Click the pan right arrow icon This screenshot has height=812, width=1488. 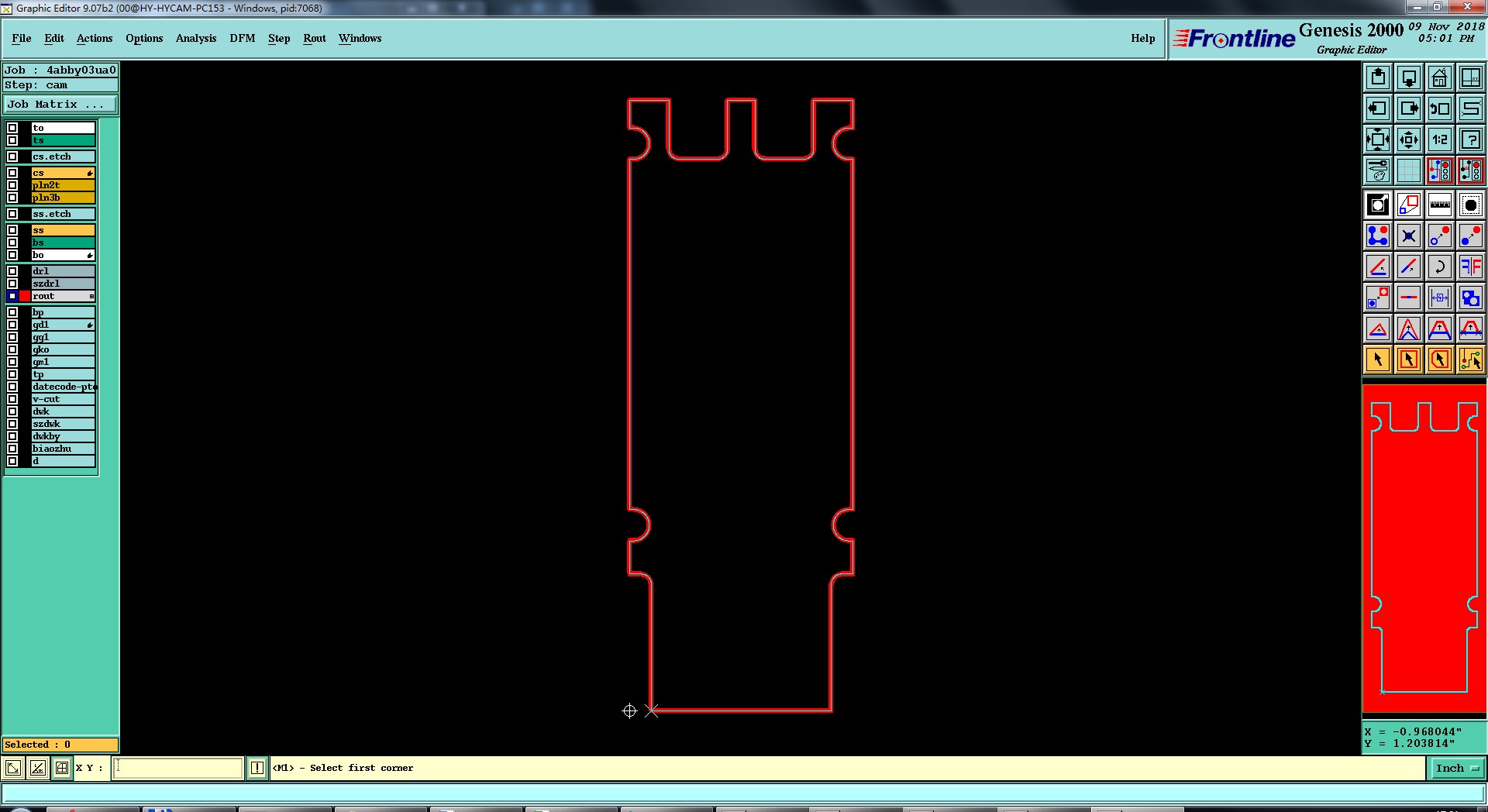coord(1409,108)
